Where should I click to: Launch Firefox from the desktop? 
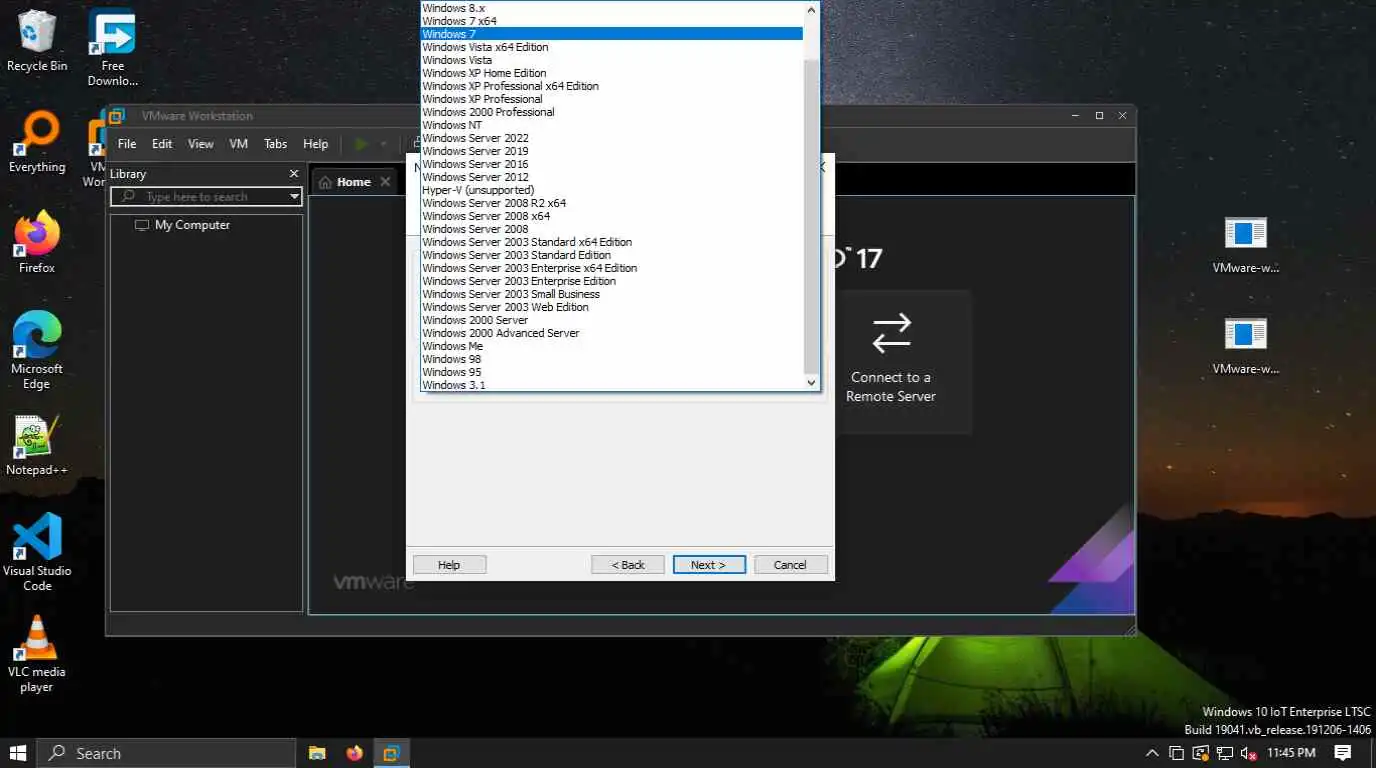point(37,242)
